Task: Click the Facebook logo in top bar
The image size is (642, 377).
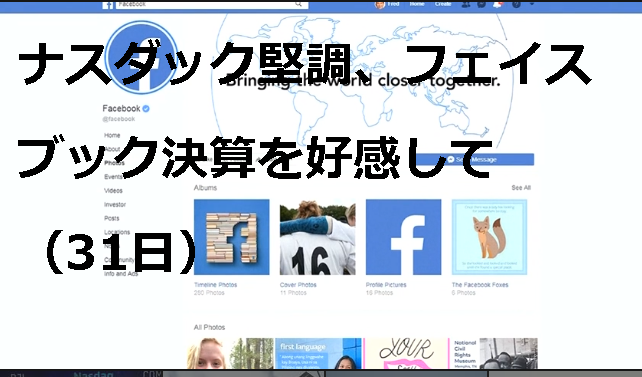Action: tap(107, 5)
